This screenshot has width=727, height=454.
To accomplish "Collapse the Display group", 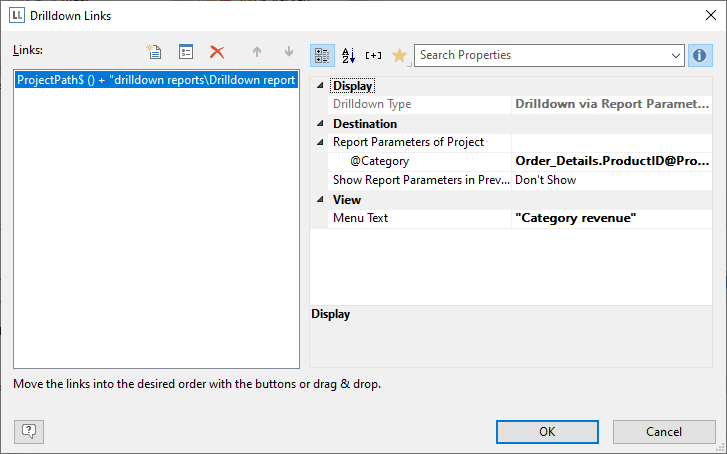I will tap(320, 86).
